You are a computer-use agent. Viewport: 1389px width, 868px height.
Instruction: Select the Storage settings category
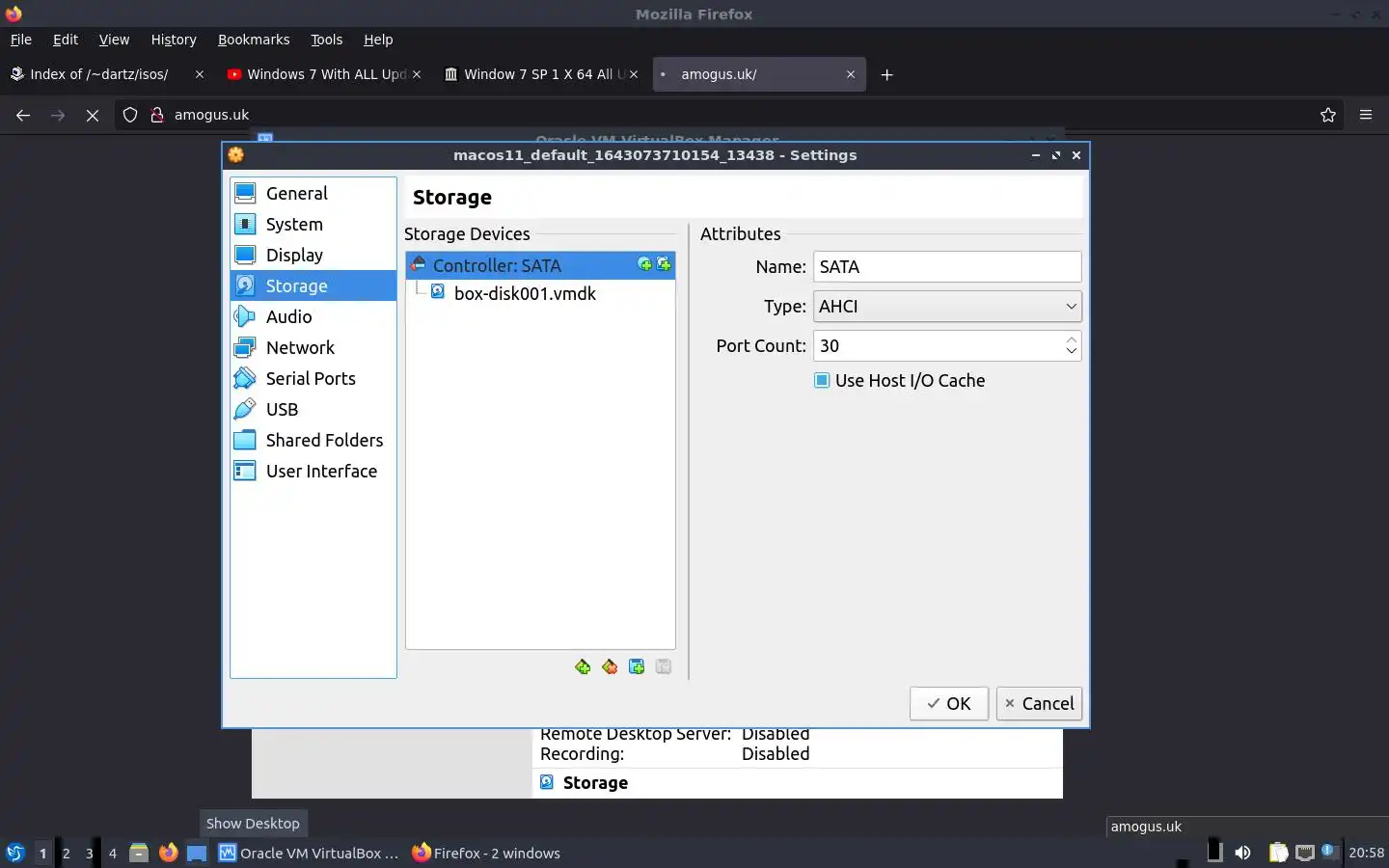click(313, 285)
